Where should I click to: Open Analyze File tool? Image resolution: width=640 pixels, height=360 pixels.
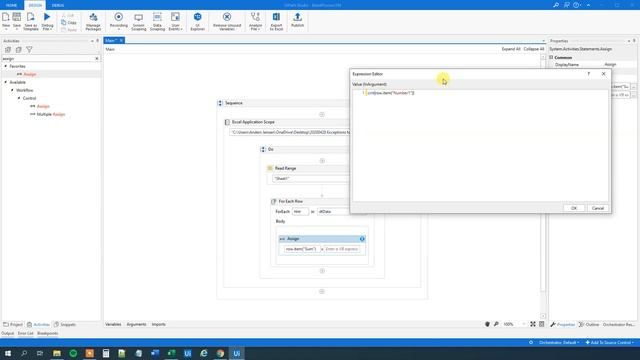pyautogui.click(x=256, y=21)
